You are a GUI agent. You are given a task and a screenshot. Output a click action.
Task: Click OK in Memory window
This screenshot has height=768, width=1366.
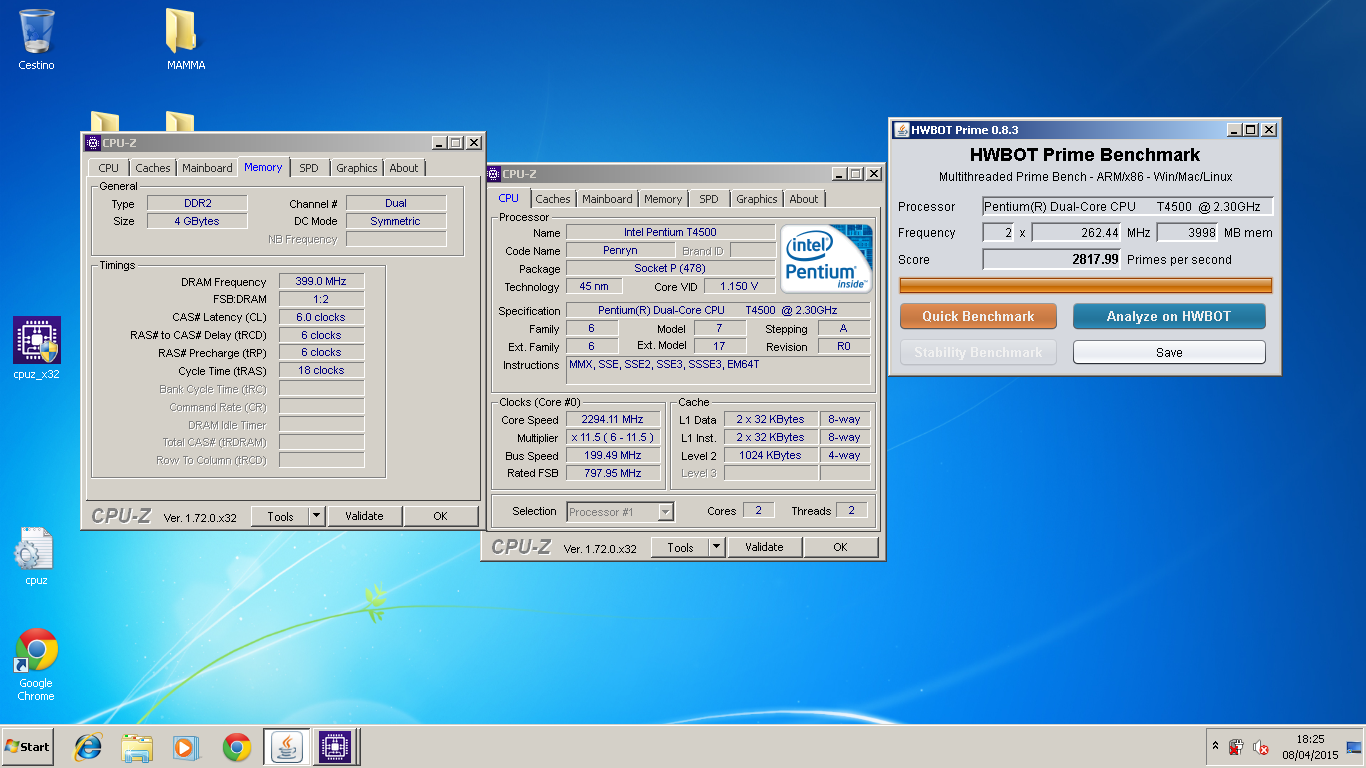pyautogui.click(x=440, y=516)
